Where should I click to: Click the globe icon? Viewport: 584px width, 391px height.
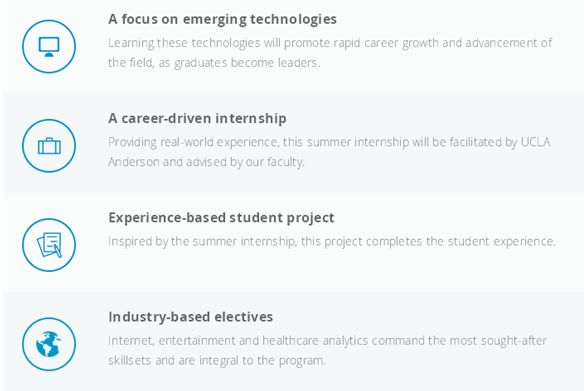click(x=49, y=344)
